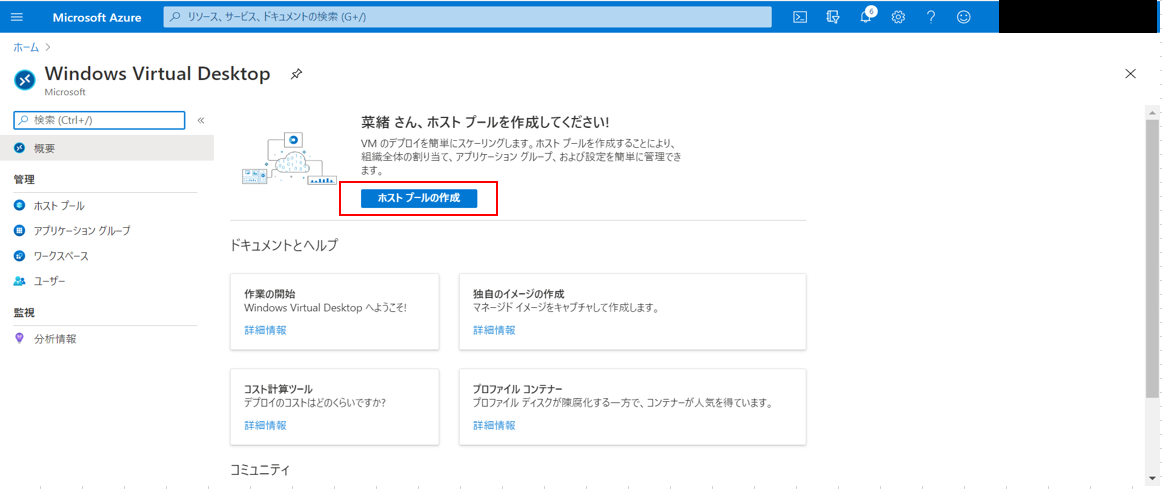Click the 概要 menu icon
Viewport: 1162px width, 489px height.
(19, 148)
